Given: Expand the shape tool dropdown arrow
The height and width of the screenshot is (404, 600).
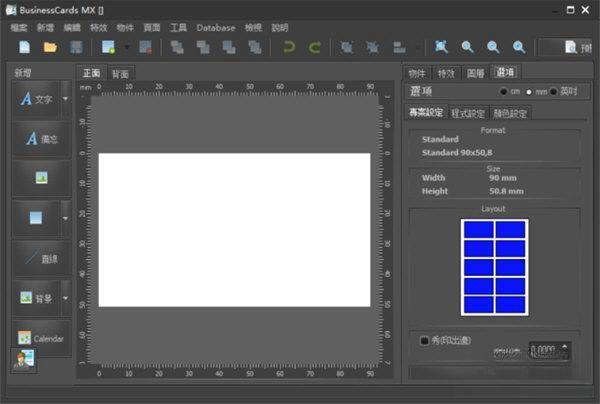Looking at the screenshot, I should click(x=65, y=217).
